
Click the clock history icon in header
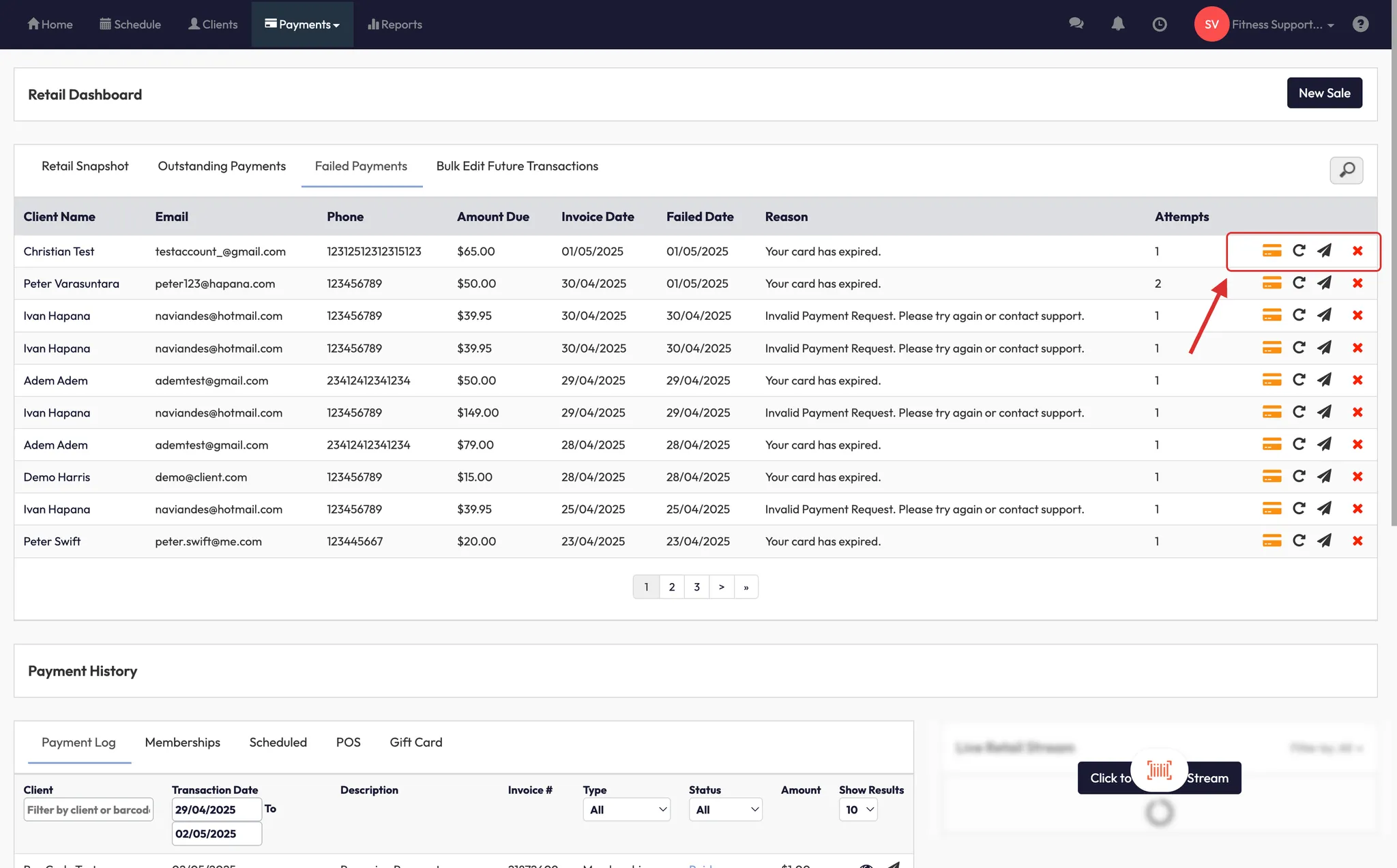click(x=1159, y=25)
